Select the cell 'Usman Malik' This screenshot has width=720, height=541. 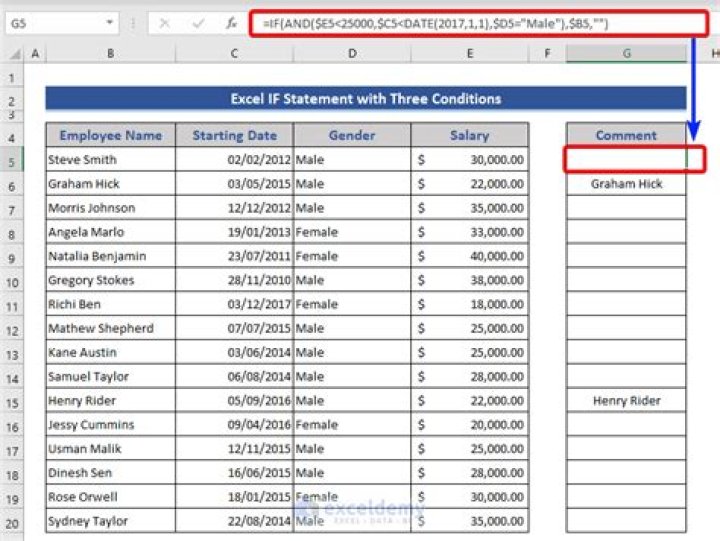(111, 449)
